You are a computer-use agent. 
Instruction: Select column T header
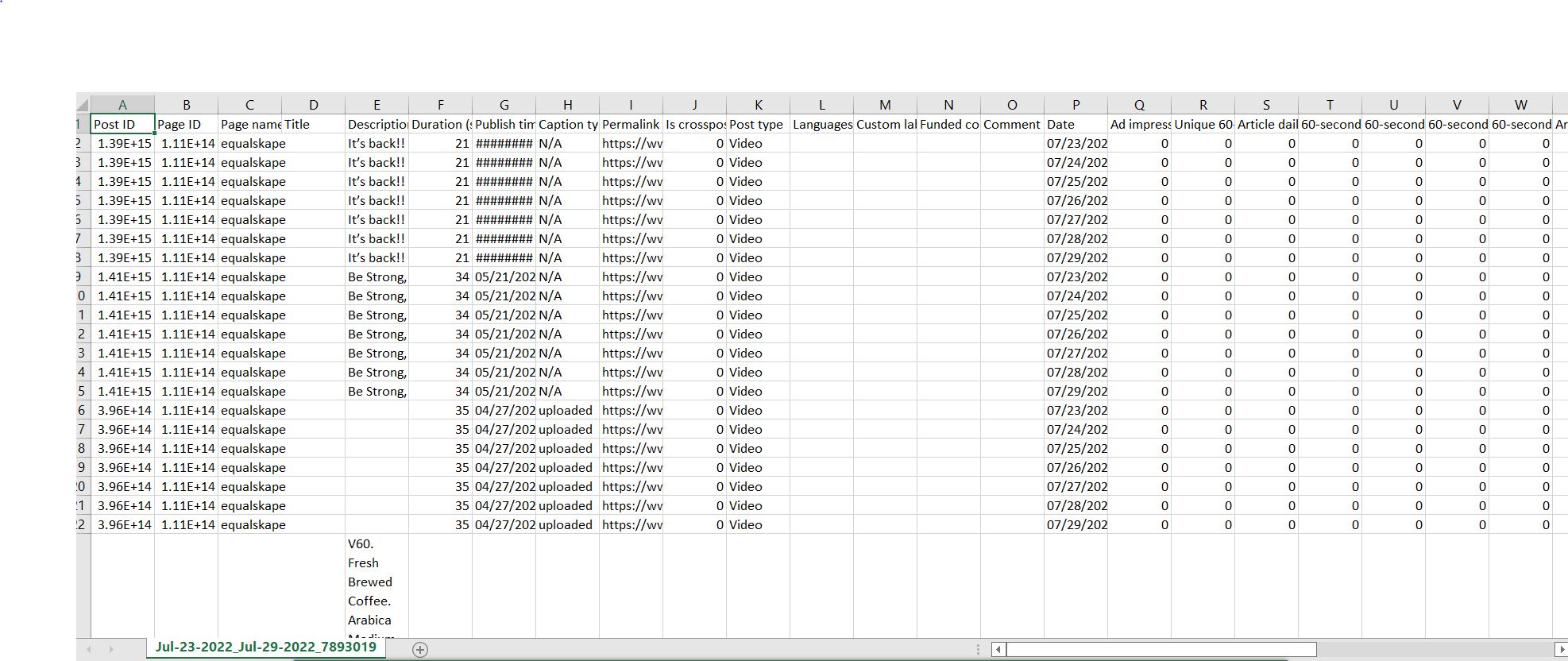(x=1330, y=105)
